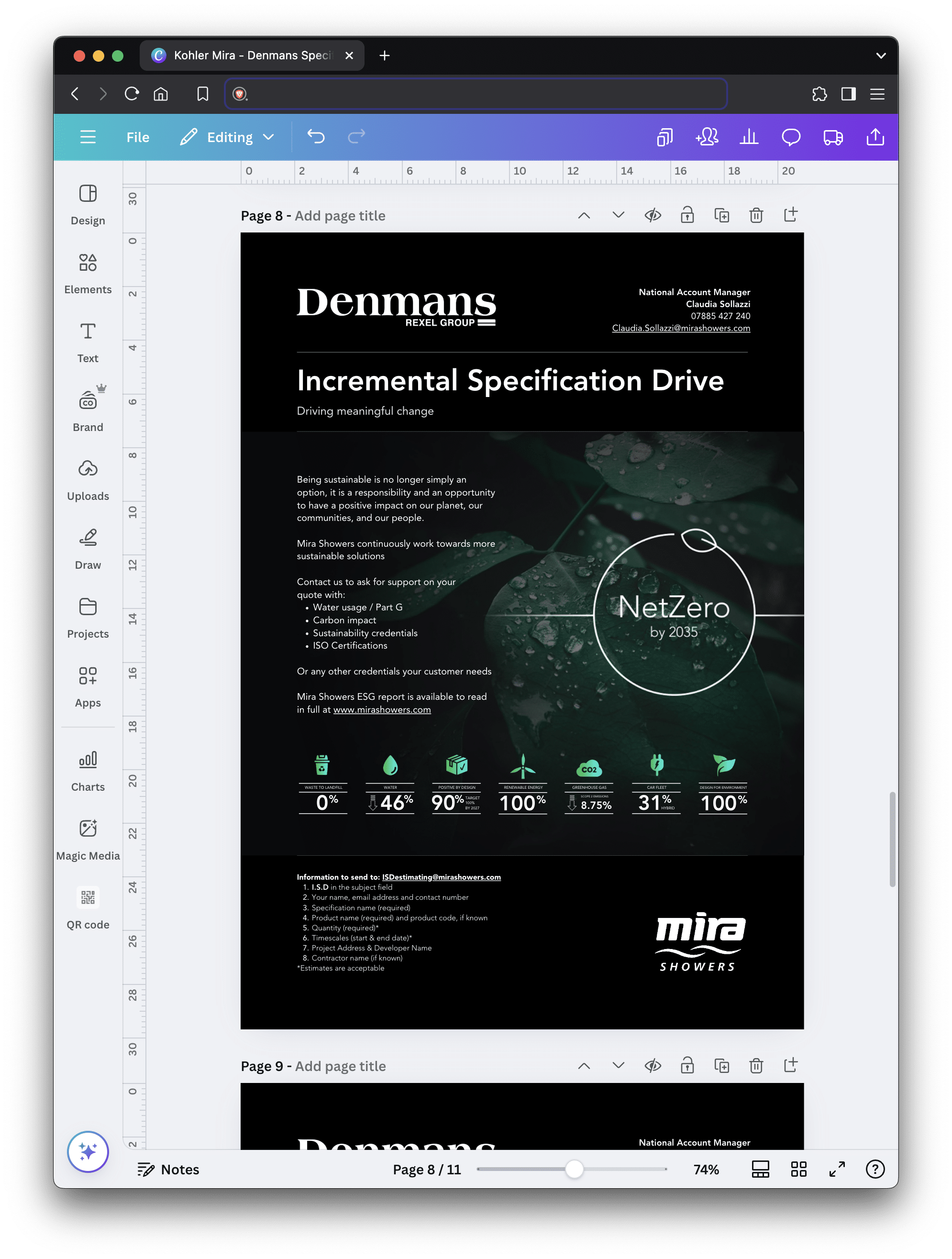Screen dimensions: 952x1259
Task: Move Page 8 down with chevron
Action: 619,215
